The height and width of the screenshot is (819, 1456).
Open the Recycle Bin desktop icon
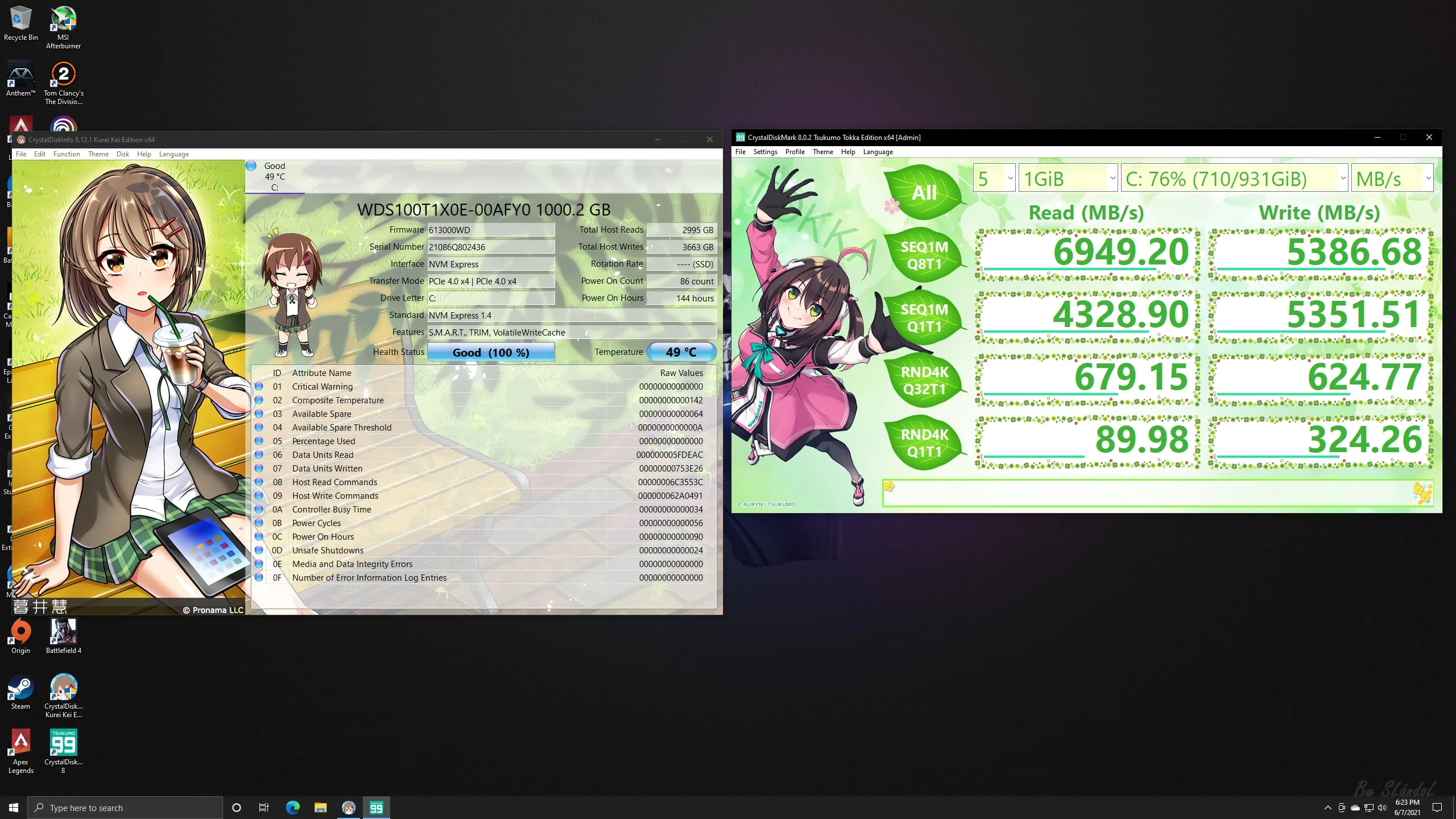20,23
